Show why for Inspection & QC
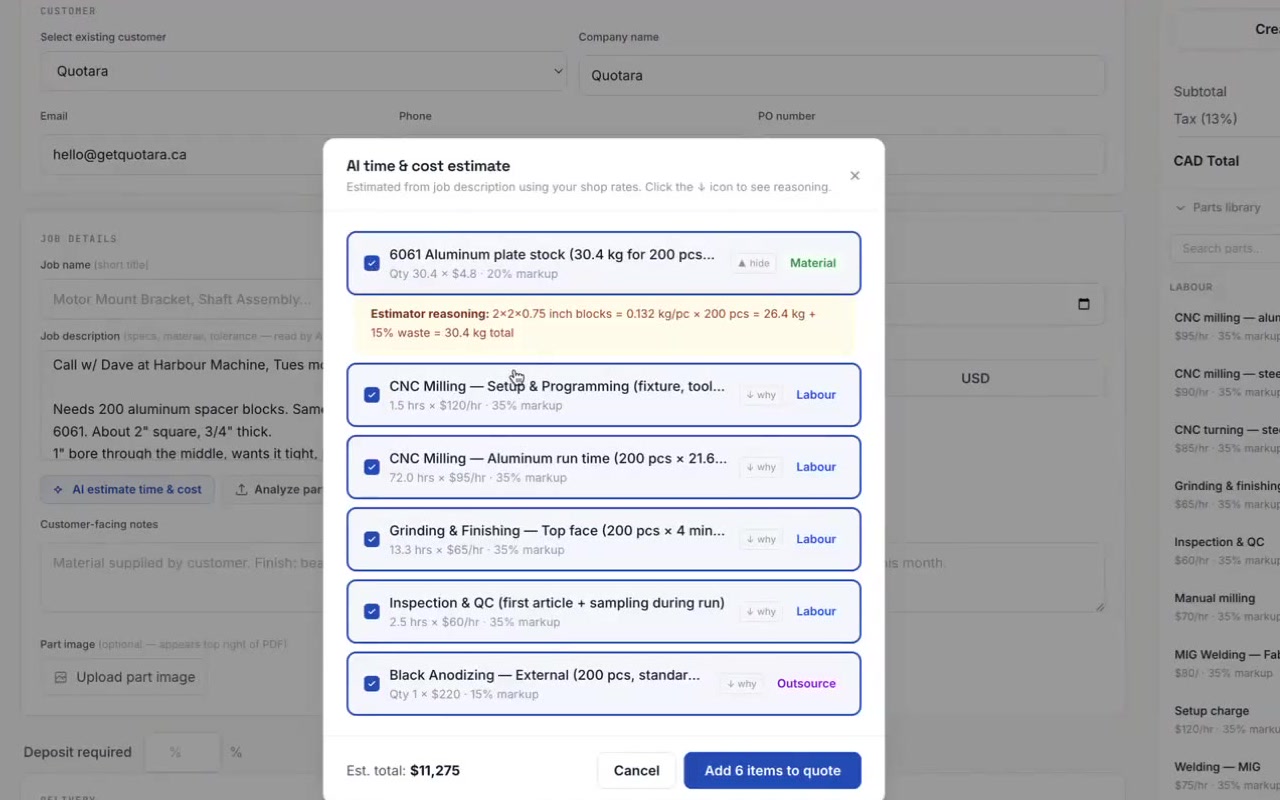The height and width of the screenshot is (800, 1280). click(x=761, y=611)
